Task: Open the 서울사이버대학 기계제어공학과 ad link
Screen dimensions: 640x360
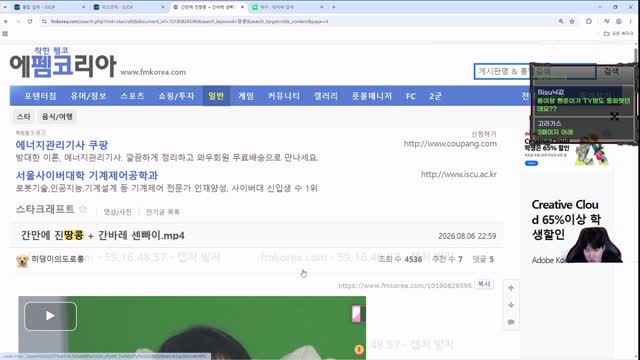Action: pos(87,176)
